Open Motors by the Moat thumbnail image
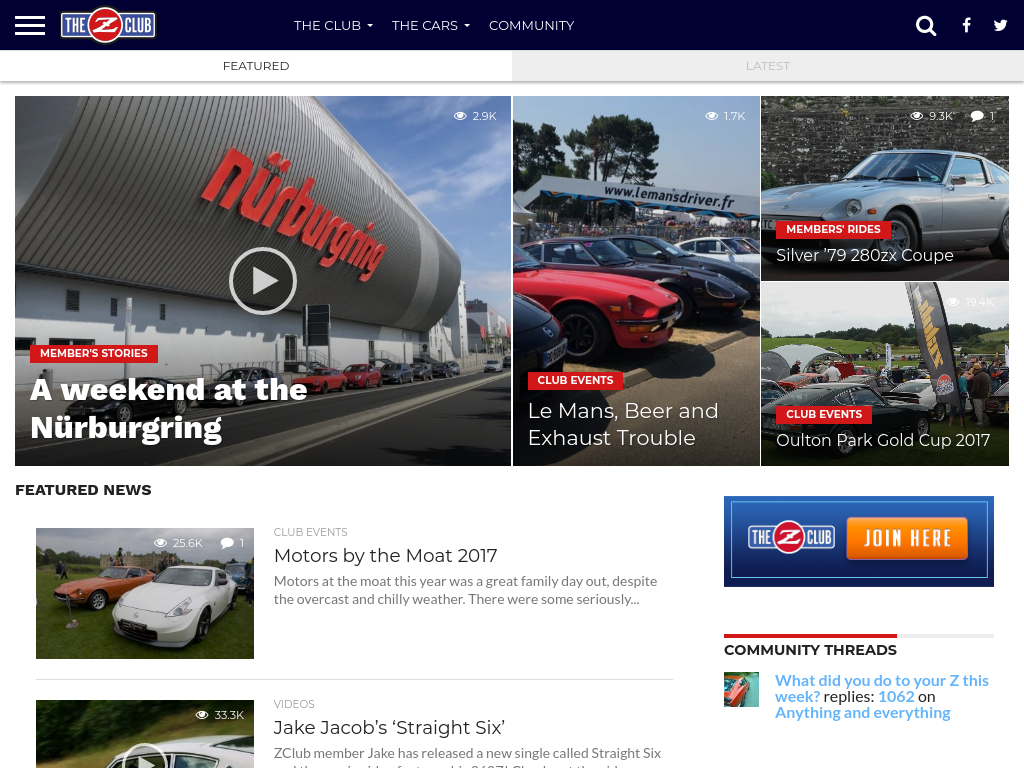The height and width of the screenshot is (768, 1024). tap(145, 593)
